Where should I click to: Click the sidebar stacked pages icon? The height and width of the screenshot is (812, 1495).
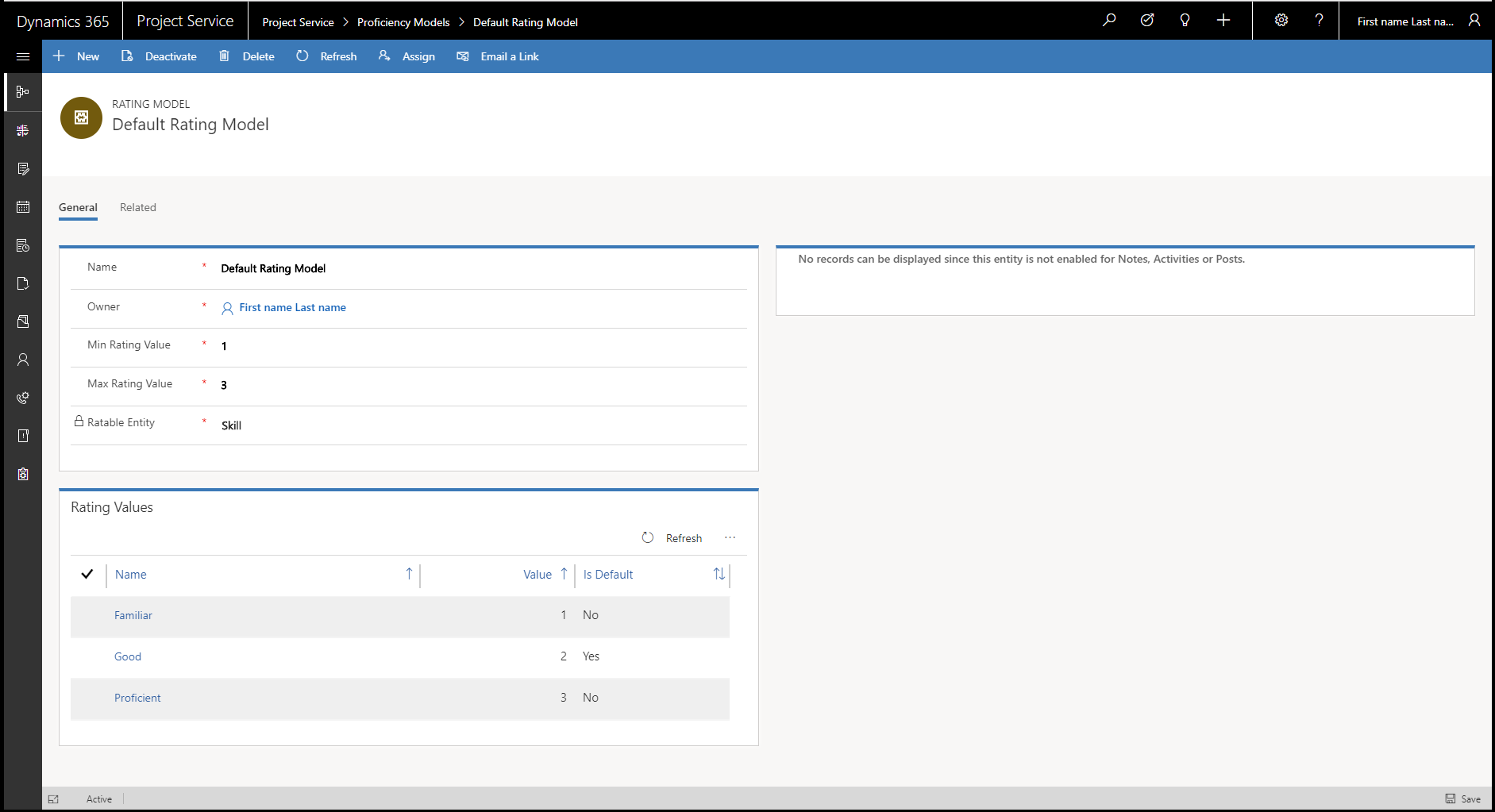coord(23,321)
